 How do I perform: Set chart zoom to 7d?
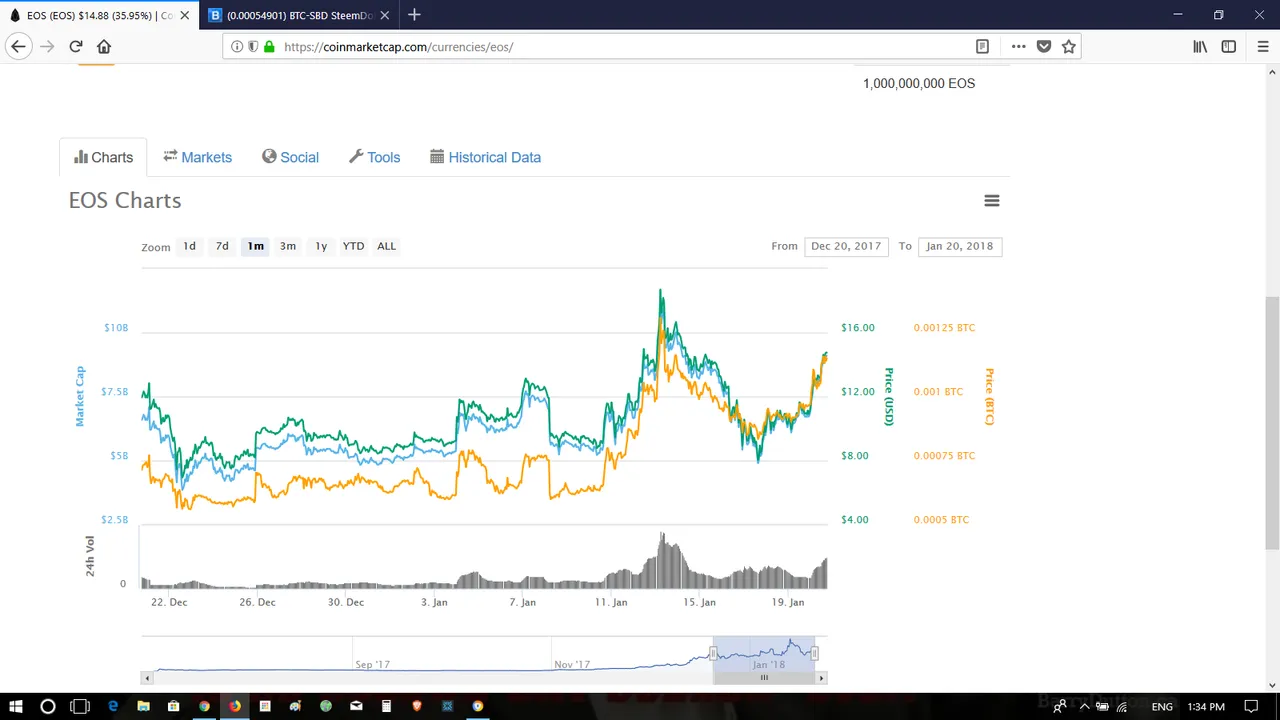click(x=222, y=246)
